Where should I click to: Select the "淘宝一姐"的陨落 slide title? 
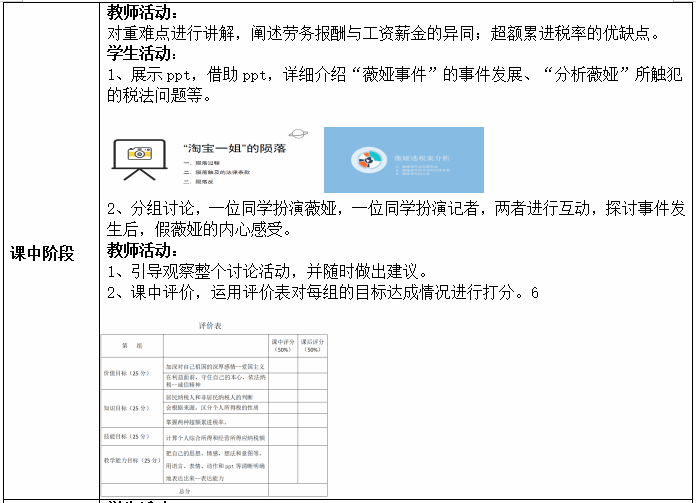click(228, 149)
